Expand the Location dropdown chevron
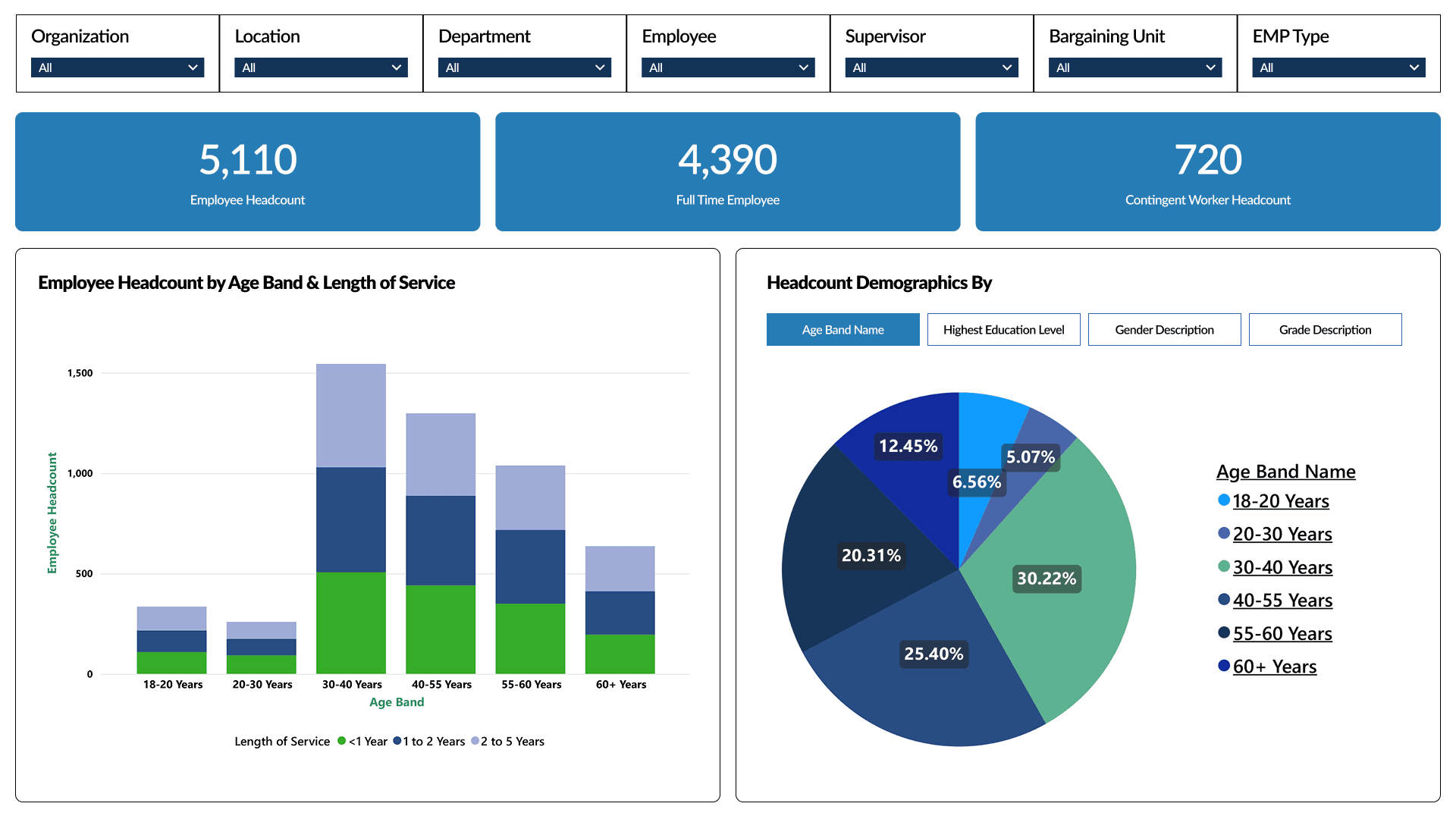Screen dimensions: 1456x819 coord(396,67)
